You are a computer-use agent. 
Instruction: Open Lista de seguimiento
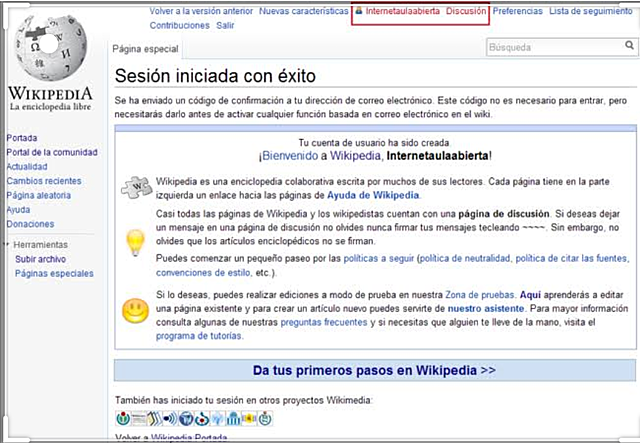tap(591, 11)
